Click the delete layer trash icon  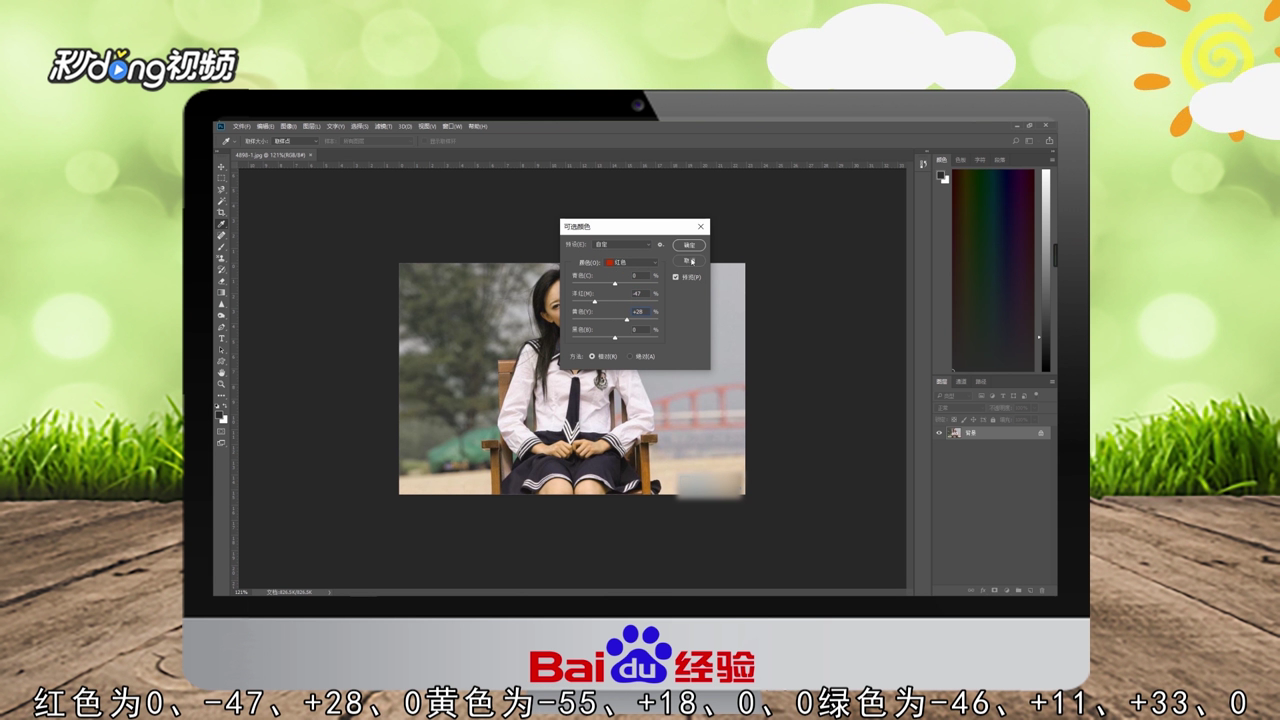(x=1042, y=590)
